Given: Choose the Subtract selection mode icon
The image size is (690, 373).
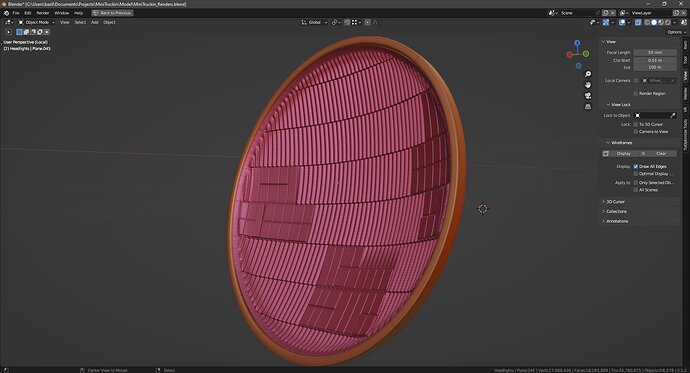Looking at the screenshot, I should 33,32.
